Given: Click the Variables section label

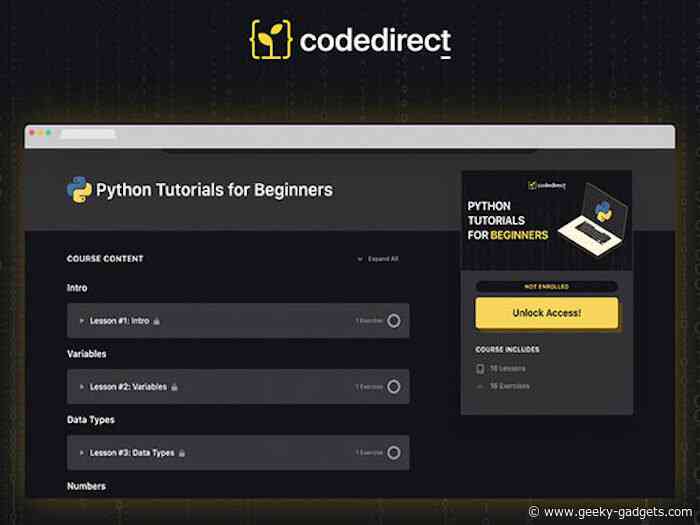Looking at the screenshot, I should coord(87,354).
